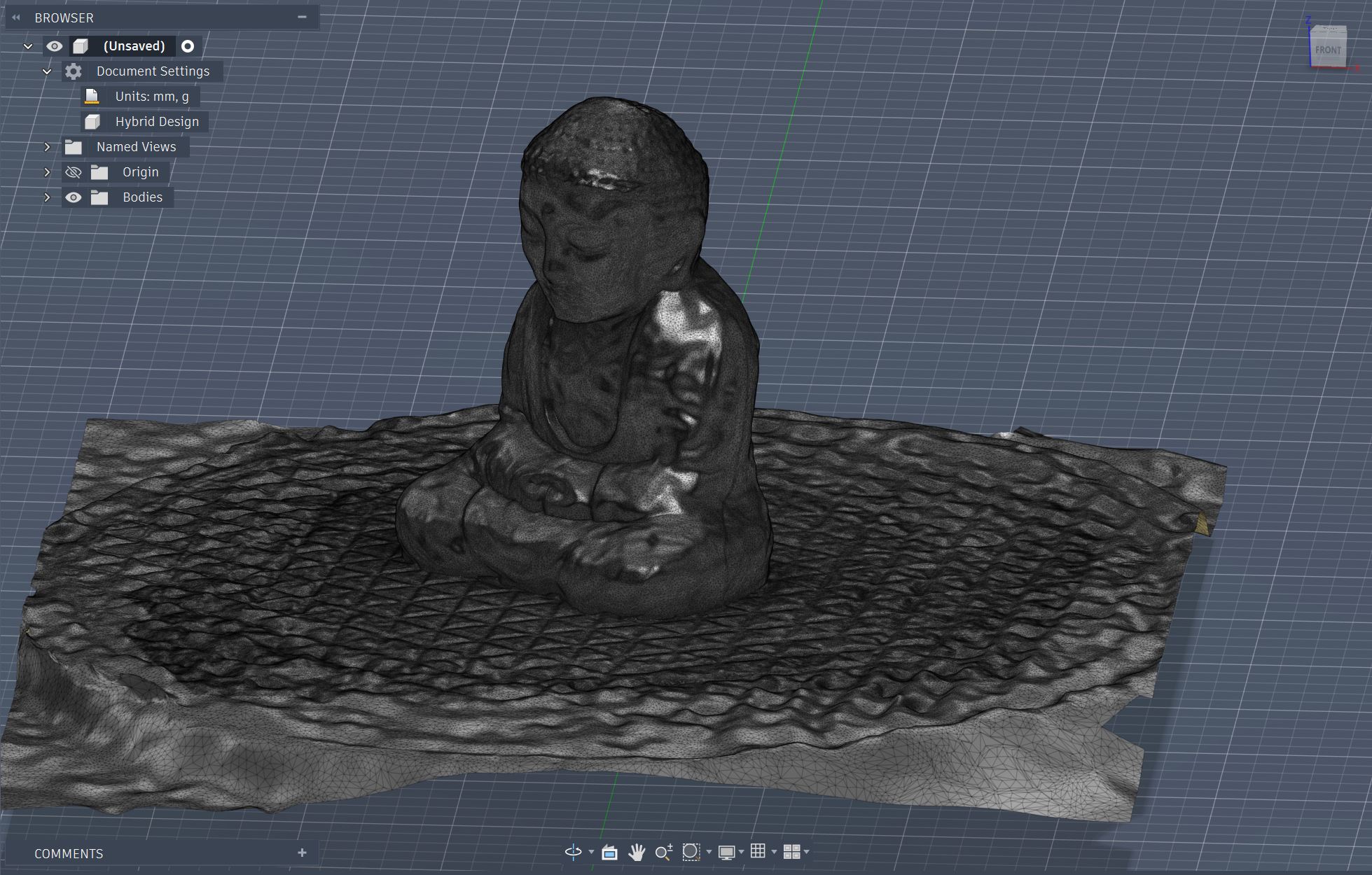
Task: Click FRONT on the ViewCube
Action: coord(1327,49)
